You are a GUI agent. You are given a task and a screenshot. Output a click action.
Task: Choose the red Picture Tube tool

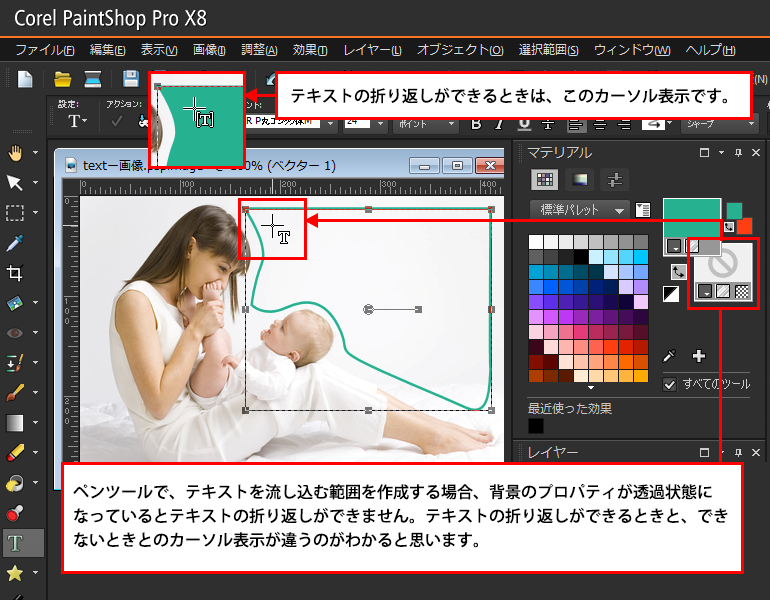[15, 513]
